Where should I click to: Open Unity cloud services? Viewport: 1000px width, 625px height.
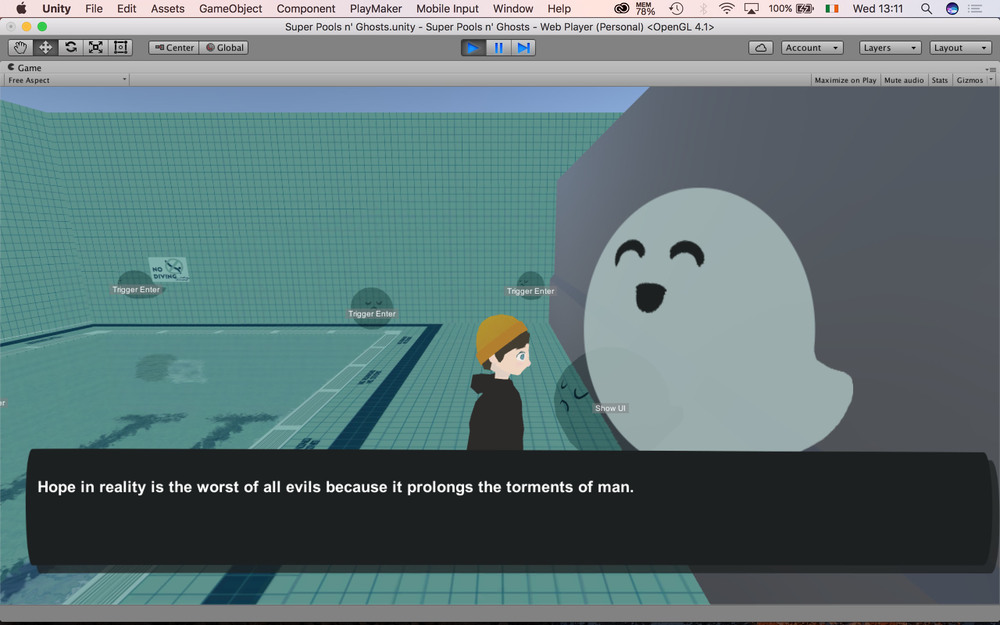(x=761, y=47)
